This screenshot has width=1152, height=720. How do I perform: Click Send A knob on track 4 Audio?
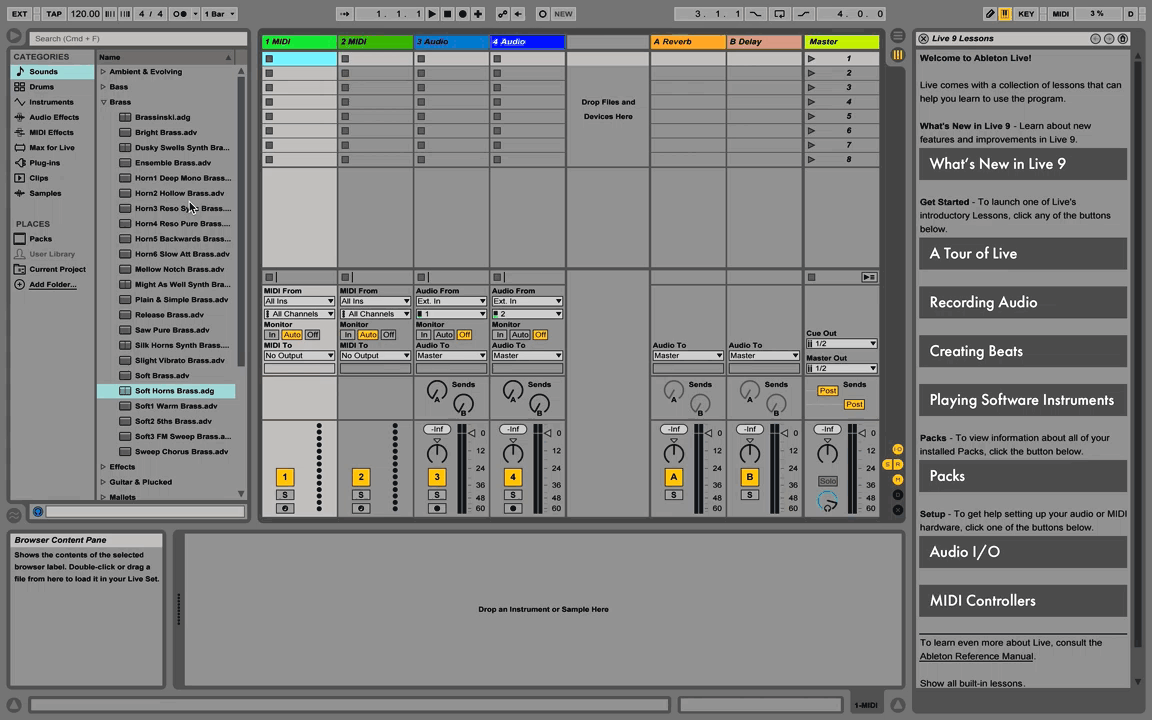pos(513,391)
